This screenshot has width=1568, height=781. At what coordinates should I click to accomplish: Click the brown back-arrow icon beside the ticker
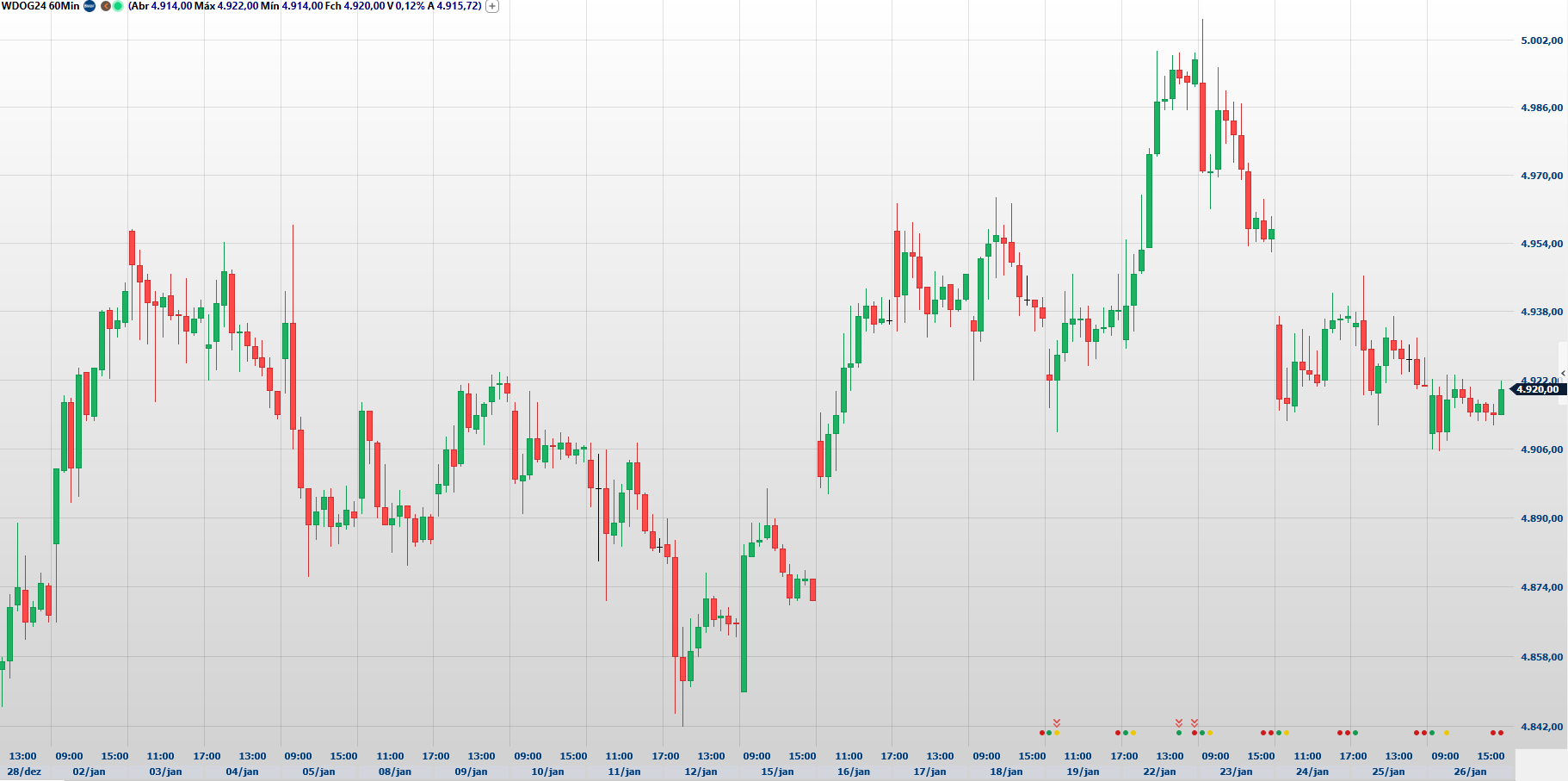pyautogui.click(x=106, y=6)
